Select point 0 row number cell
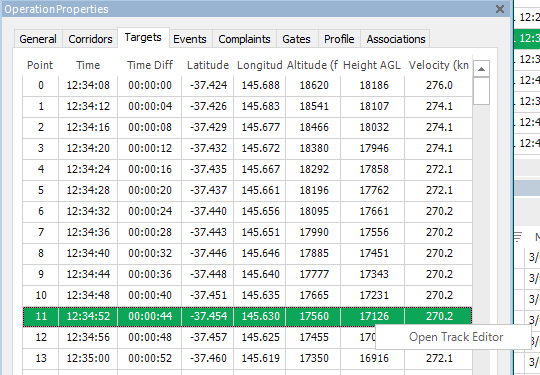The width and height of the screenshot is (540, 375). [41, 85]
